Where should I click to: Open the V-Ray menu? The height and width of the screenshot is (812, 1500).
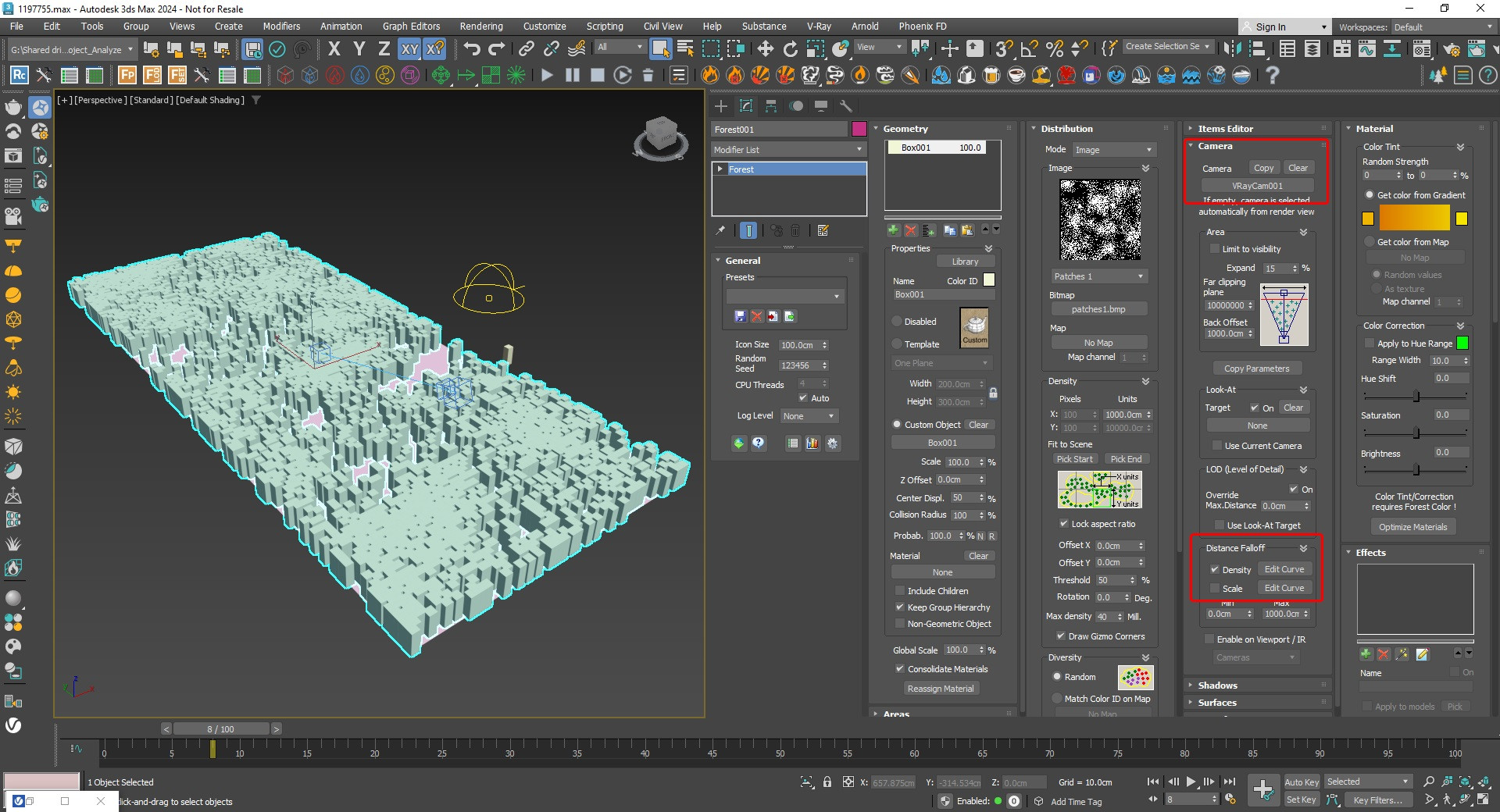coord(819,26)
